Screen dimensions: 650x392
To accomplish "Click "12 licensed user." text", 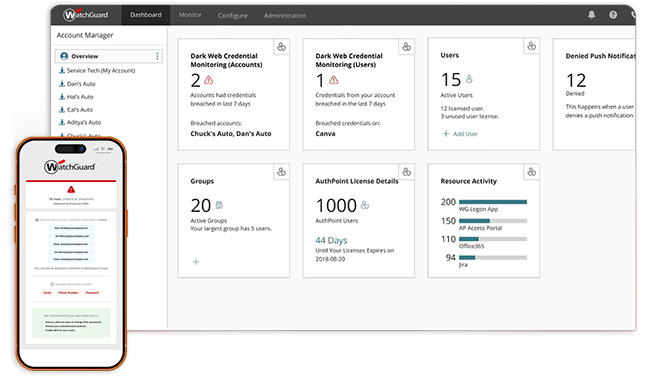I will (462, 108).
